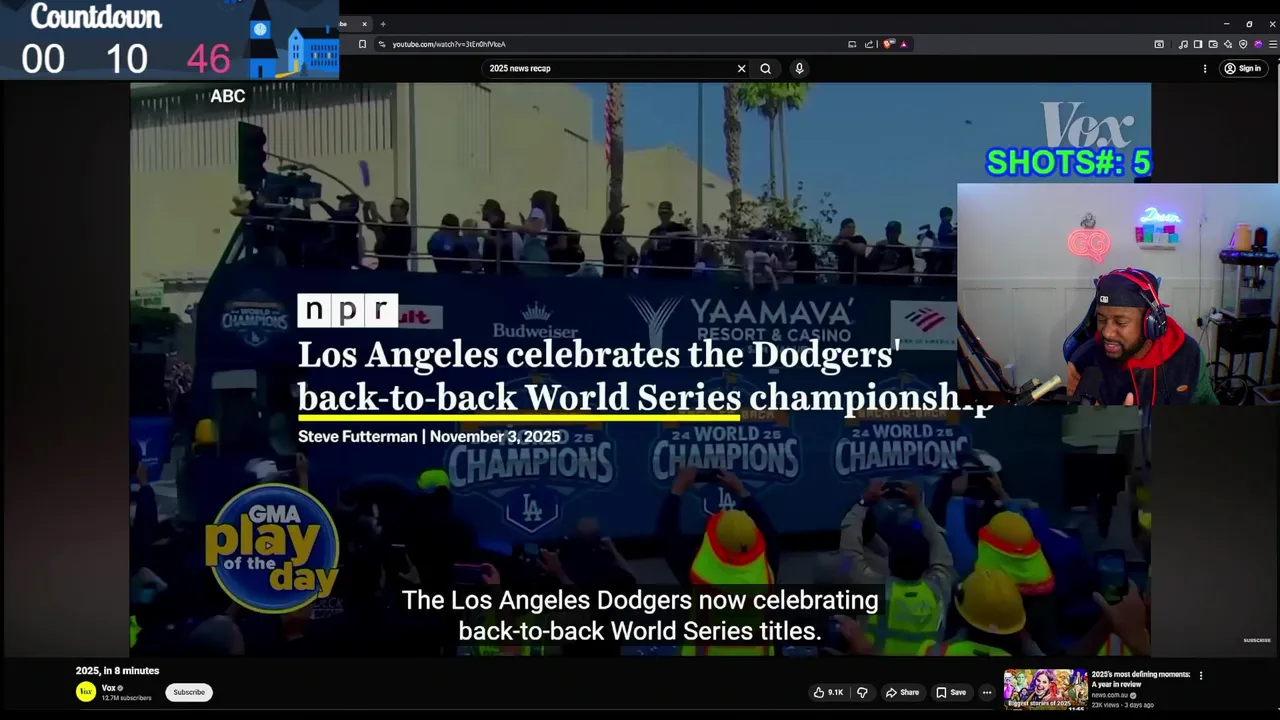The height and width of the screenshot is (720, 1280).
Task: Toggle the browser sidebar panel icon
Action: click(x=1198, y=44)
